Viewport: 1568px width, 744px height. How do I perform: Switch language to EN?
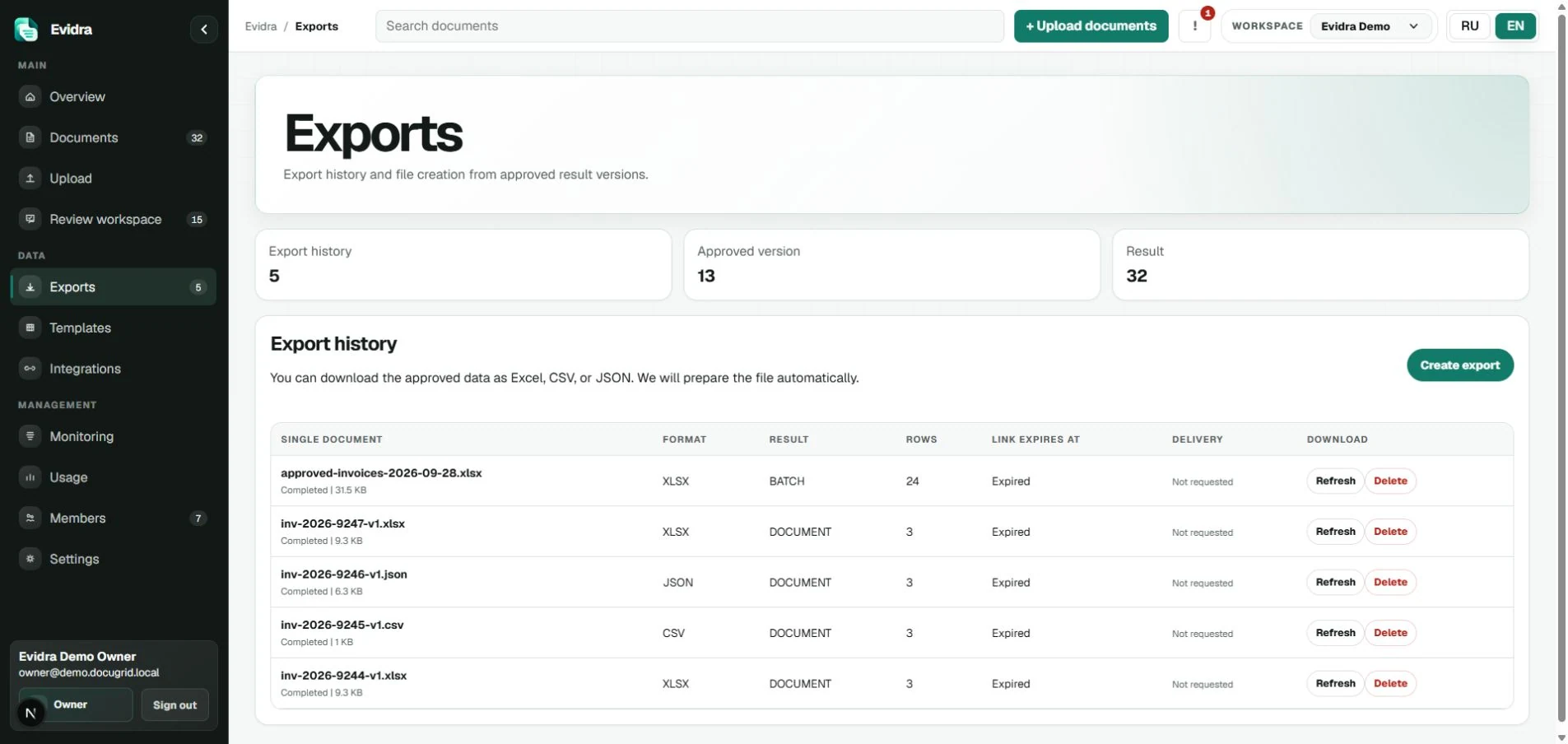click(x=1515, y=26)
